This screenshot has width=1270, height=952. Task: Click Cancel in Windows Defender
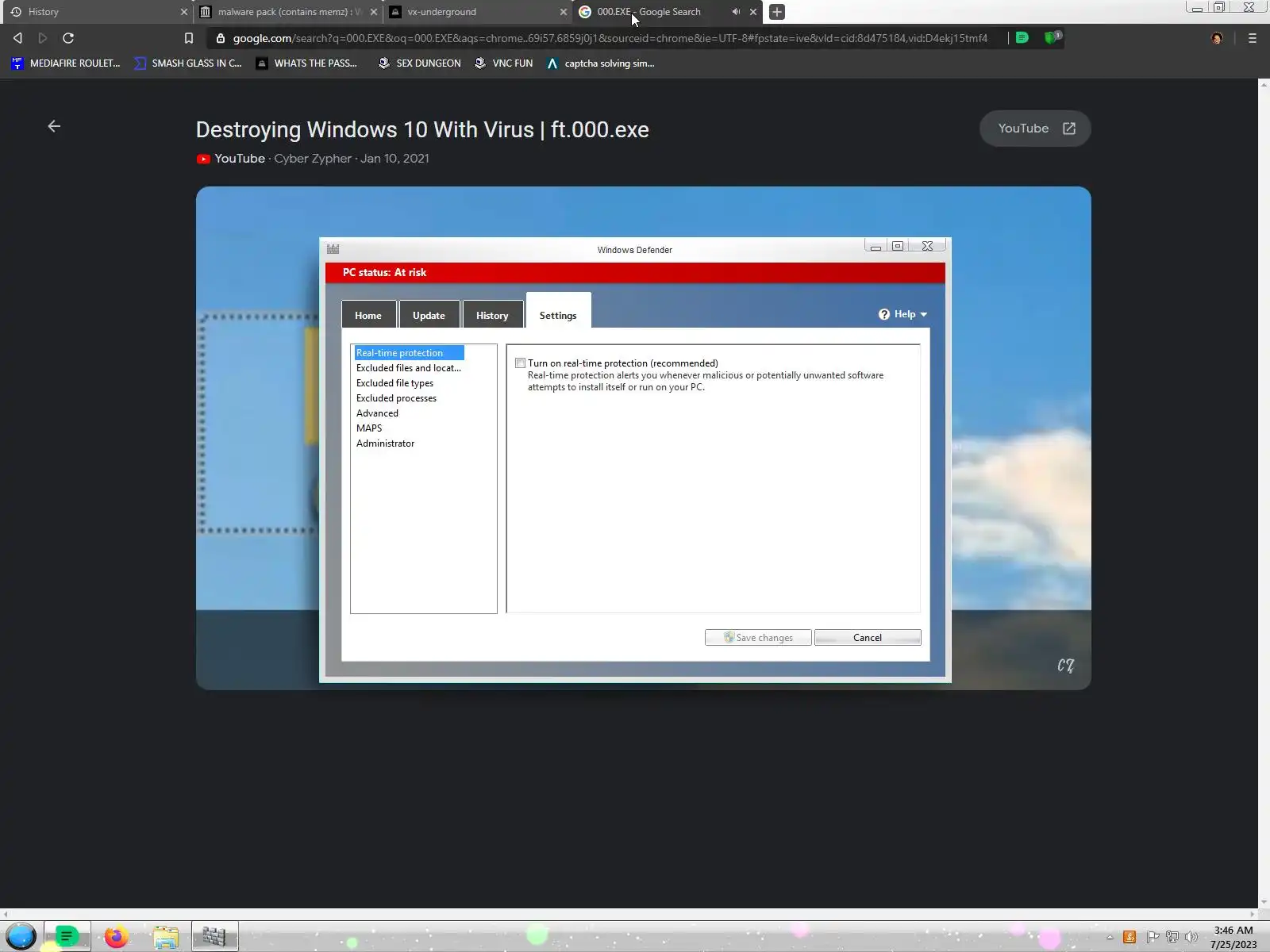(x=868, y=638)
